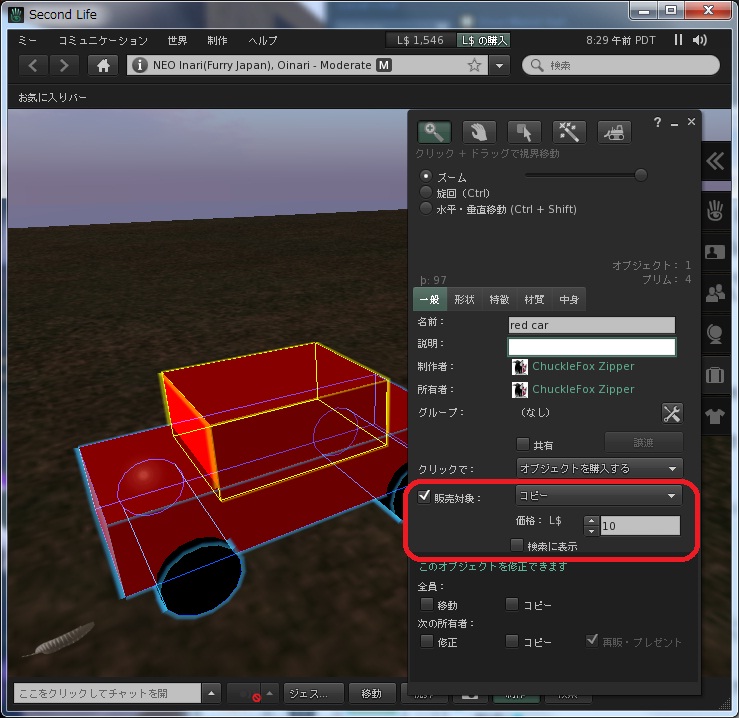Select the 旋回 (Ctrl) radio option
Image resolution: width=739 pixels, height=718 pixels.
(427, 192)
